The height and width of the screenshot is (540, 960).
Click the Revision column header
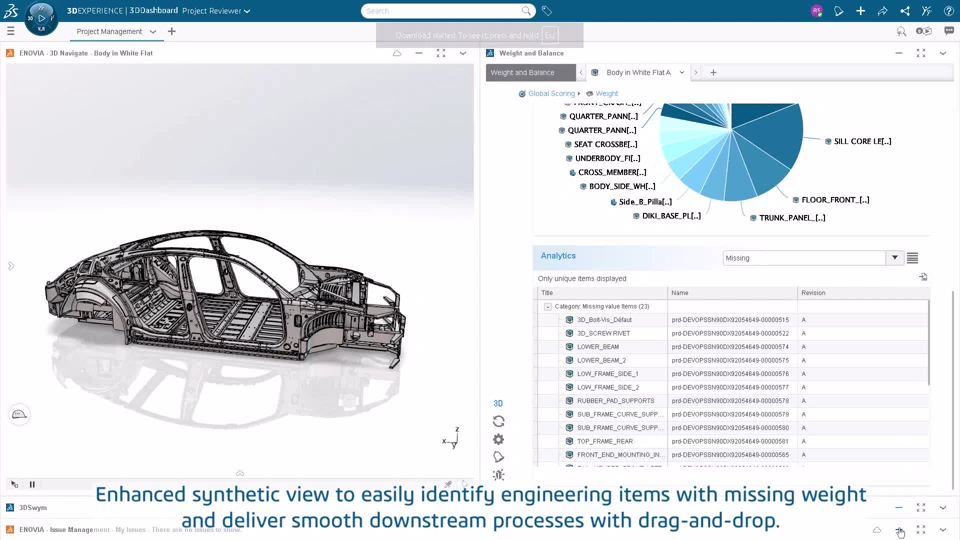(863, 293)
